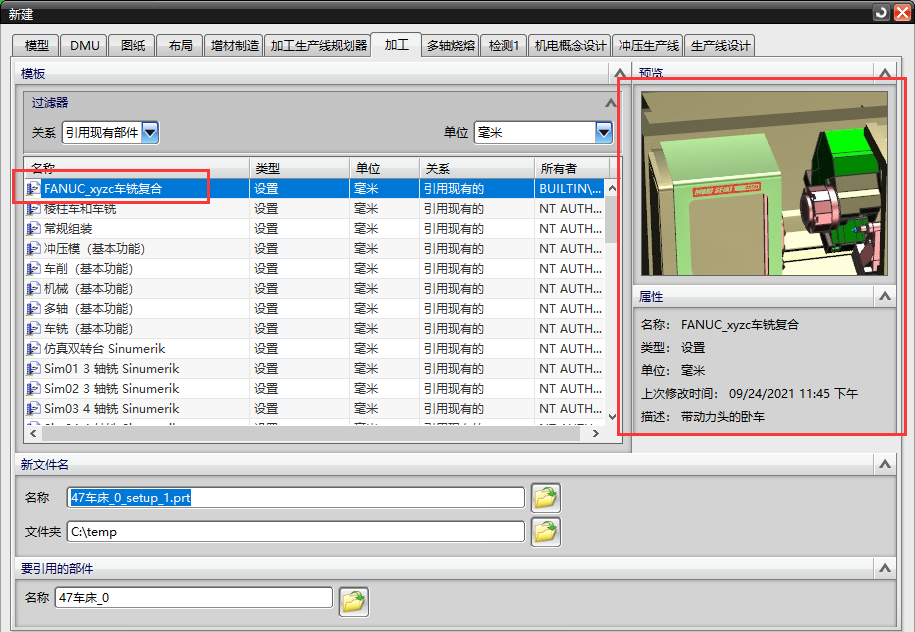915x632 pixels.
Task: Click the template icon beside 车削（基本功能）
Action: click(x=34, y=268)
